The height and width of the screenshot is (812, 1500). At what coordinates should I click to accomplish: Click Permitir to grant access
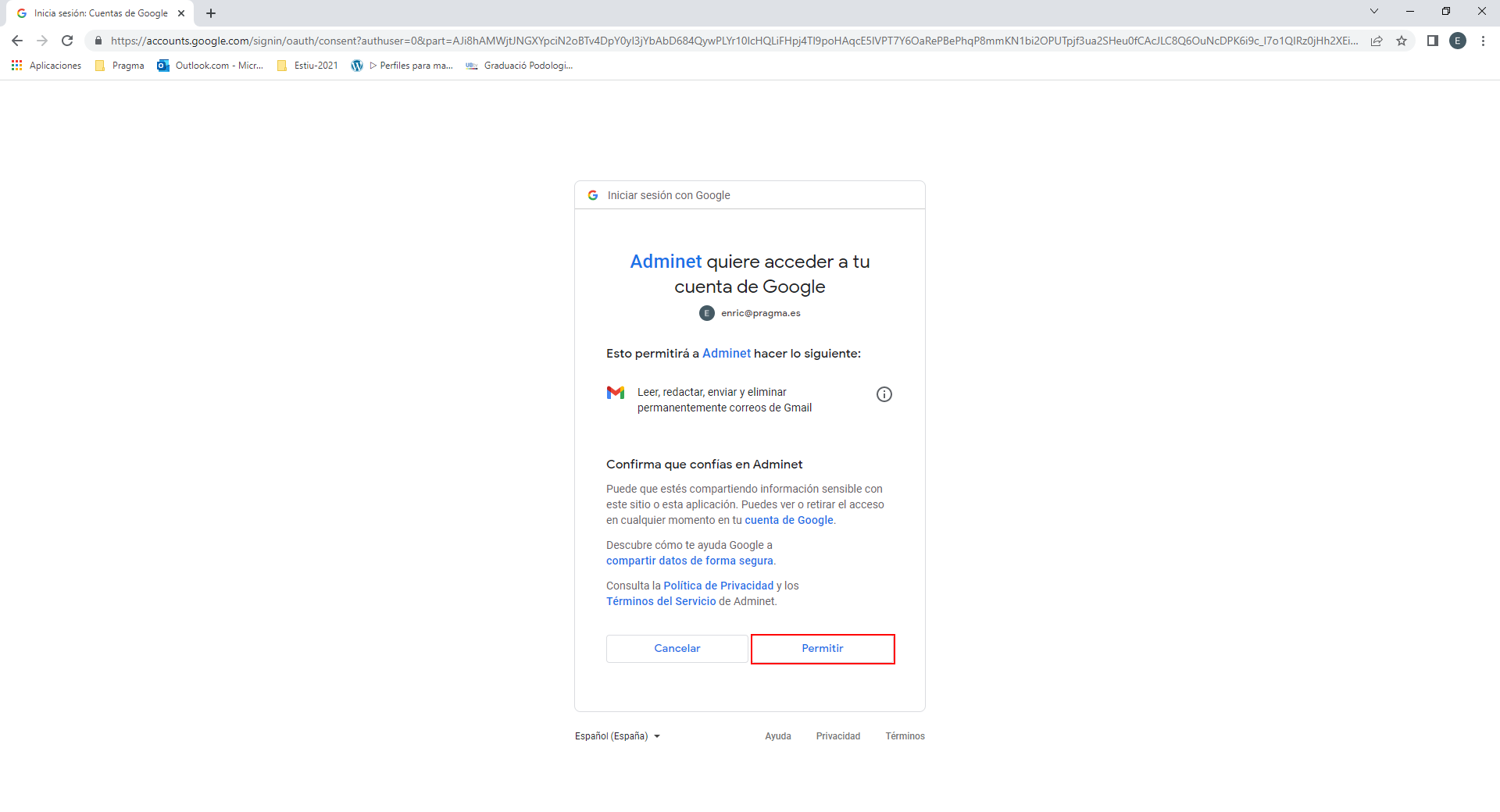coord(823,649)
